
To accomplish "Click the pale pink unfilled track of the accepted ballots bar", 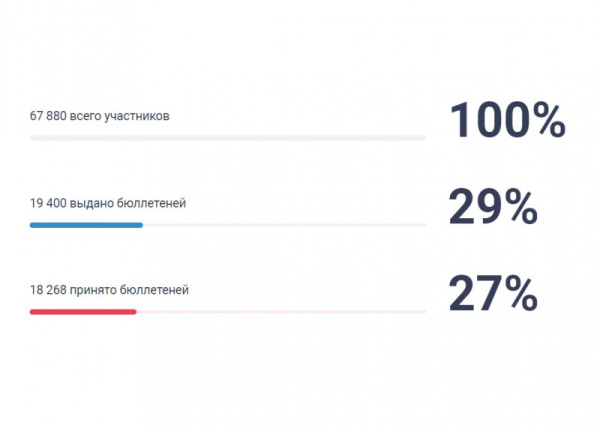I will tap(281, 312).
